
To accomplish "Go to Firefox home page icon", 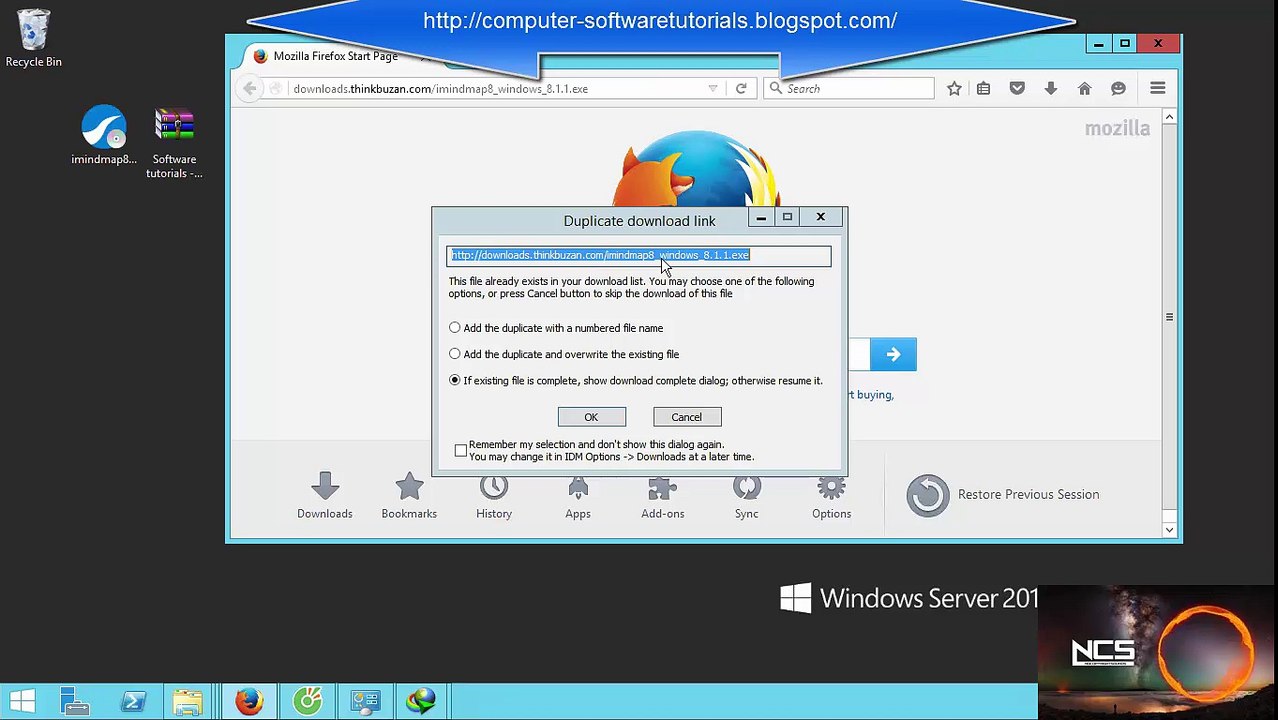I will (1084, 89).
